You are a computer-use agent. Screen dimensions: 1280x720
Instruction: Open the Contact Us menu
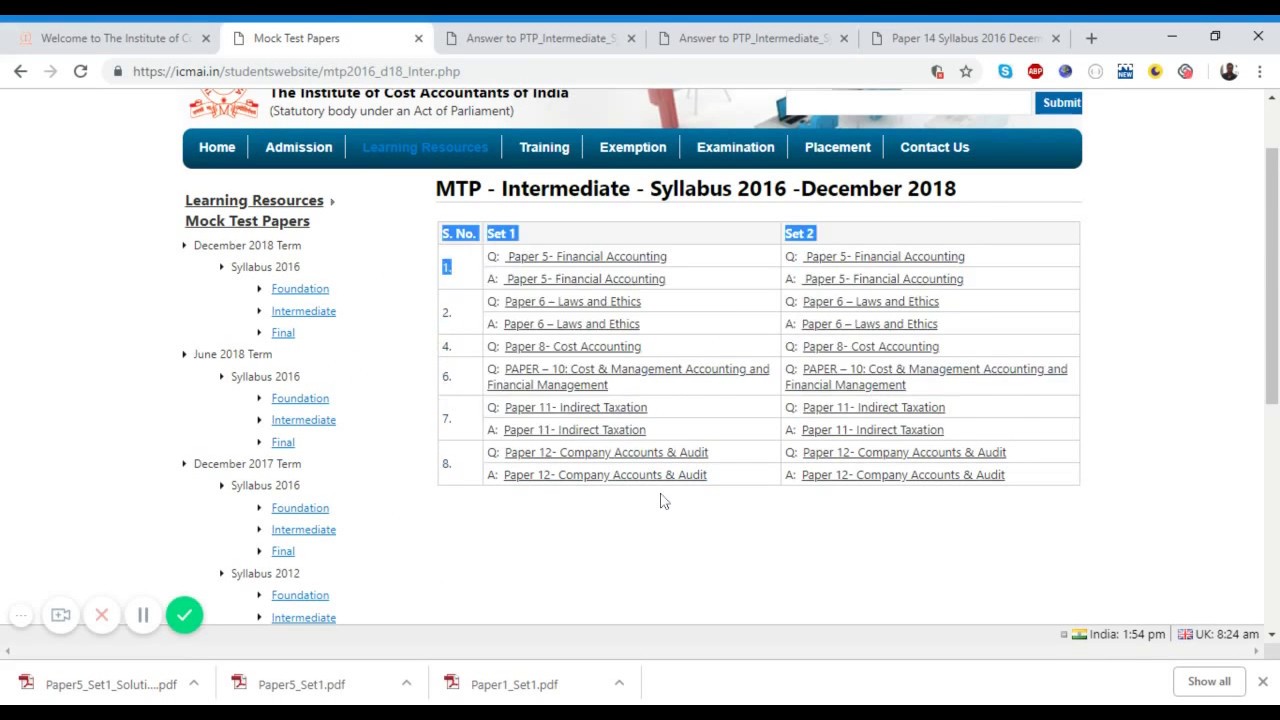tap(934, 147)
